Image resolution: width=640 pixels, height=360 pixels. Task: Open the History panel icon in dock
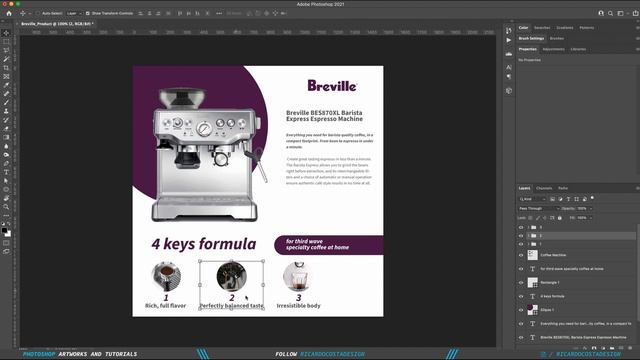click(x=509, y=31)
